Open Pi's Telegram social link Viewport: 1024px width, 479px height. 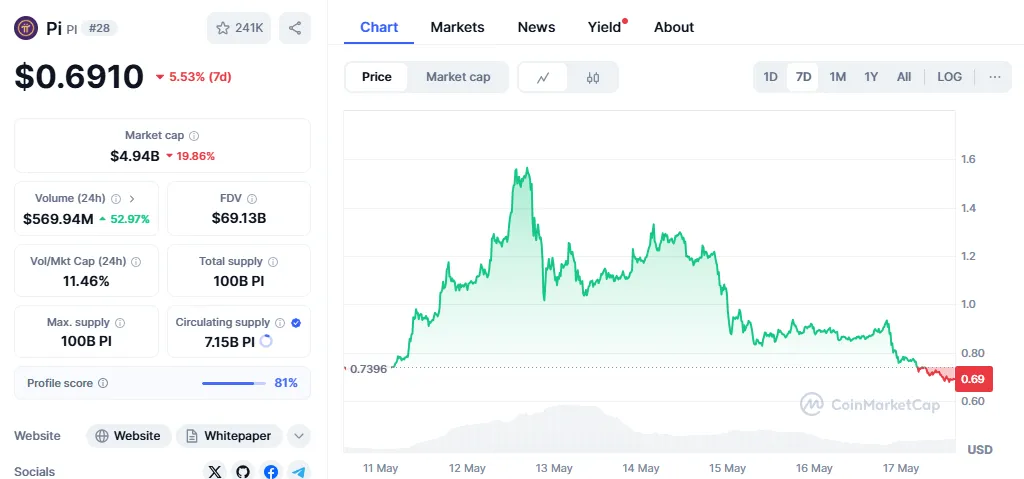pyautogui.click(x=298, y=471)
